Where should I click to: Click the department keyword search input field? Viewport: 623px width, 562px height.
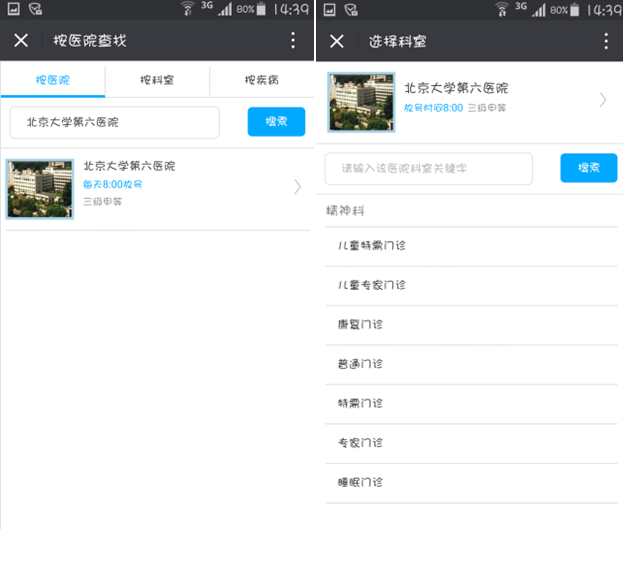coord(428,169)
